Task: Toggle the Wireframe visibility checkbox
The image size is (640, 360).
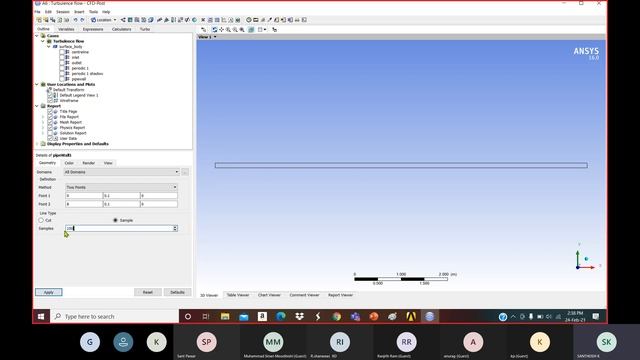Action: (x=50, y=100)
